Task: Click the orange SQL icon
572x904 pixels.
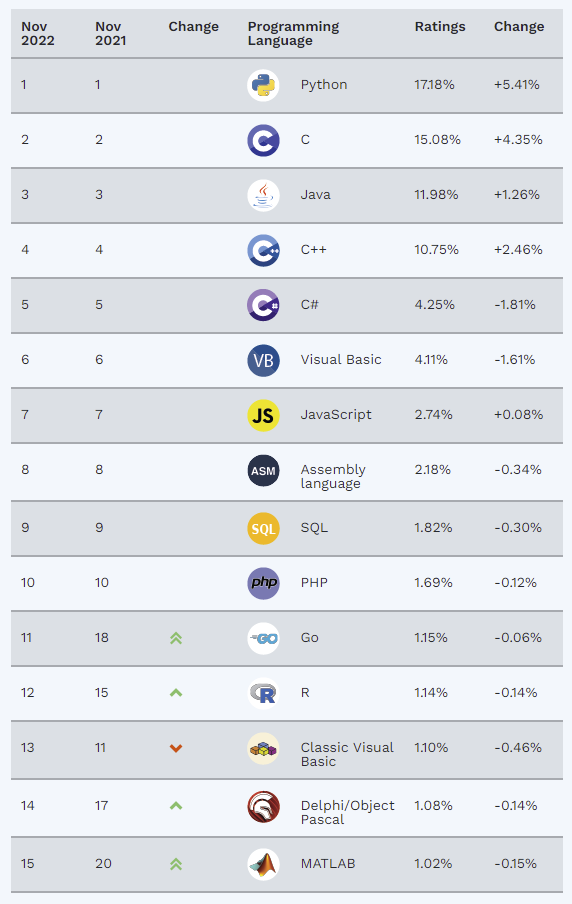Action: tap(264, 529)
